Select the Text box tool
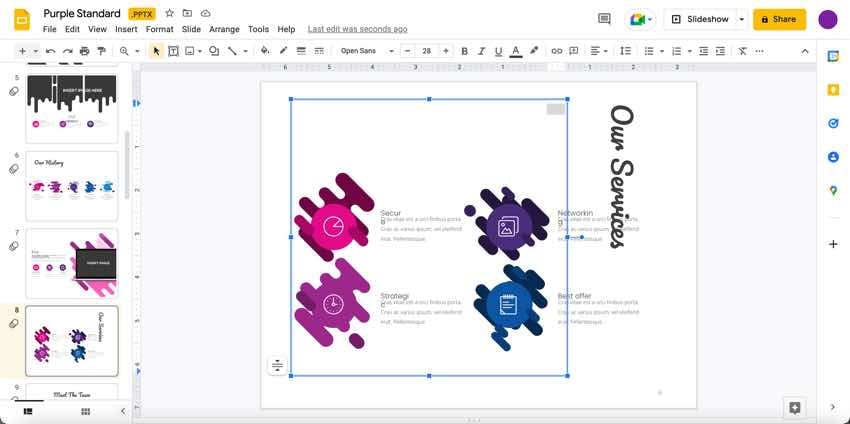850x424 pixels. tap(173, 51)
